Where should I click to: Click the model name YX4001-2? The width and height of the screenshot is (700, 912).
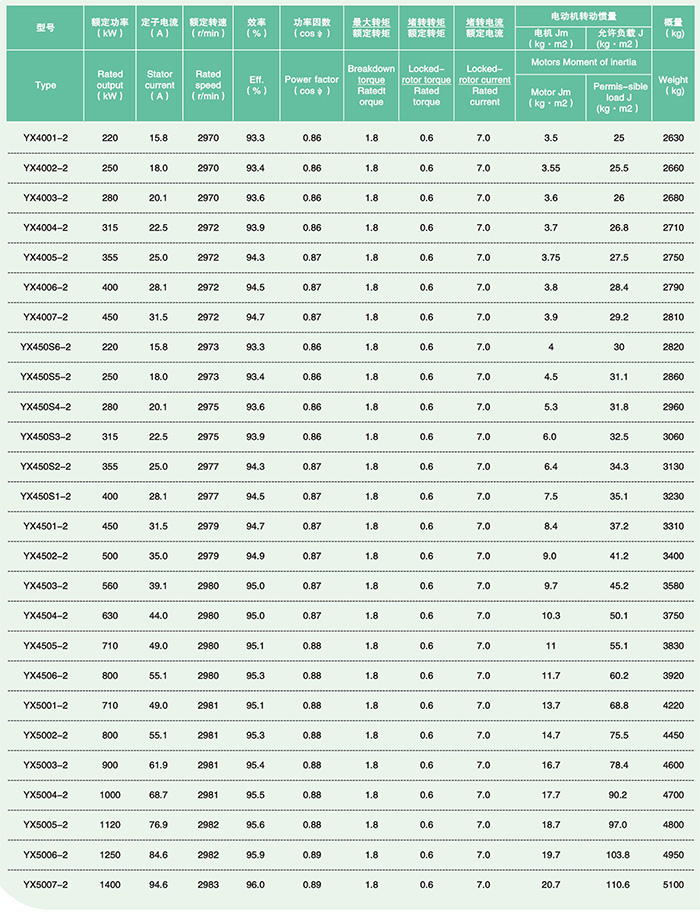pyautogui.click(x=45, y=138)
